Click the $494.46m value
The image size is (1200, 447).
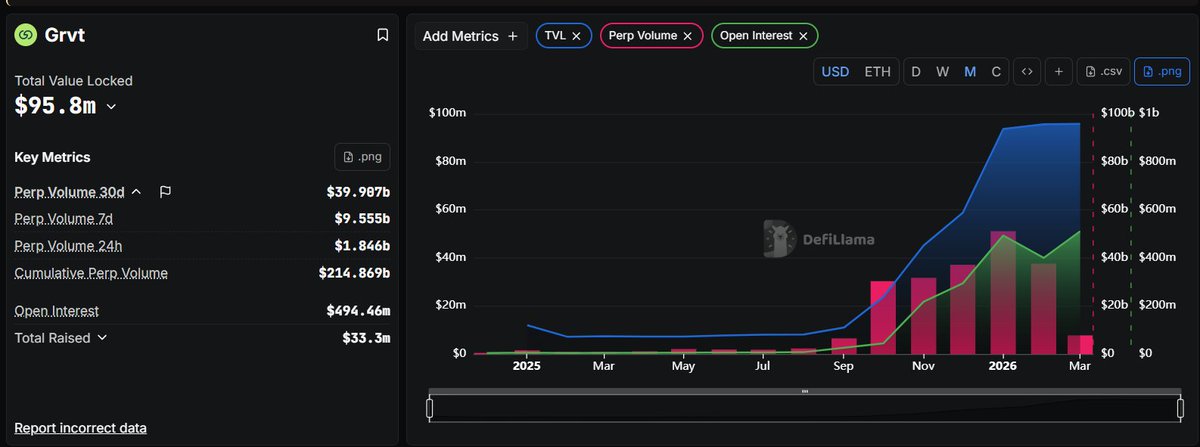coord(358,311)
